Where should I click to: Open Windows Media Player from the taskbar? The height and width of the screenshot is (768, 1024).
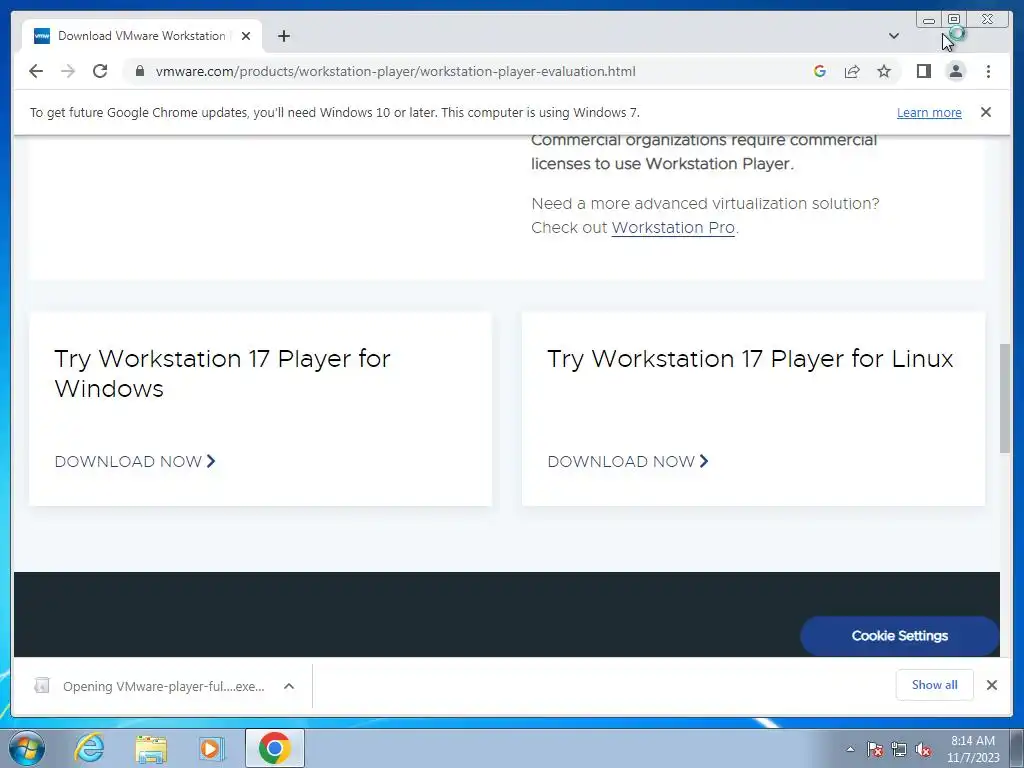pos(211,748)
